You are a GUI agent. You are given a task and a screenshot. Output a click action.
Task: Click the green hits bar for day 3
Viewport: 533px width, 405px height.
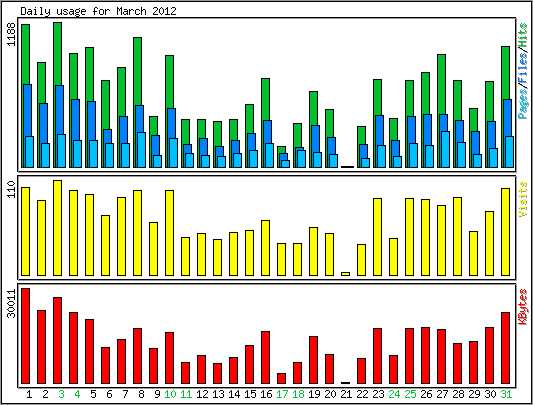click(57, 54)
